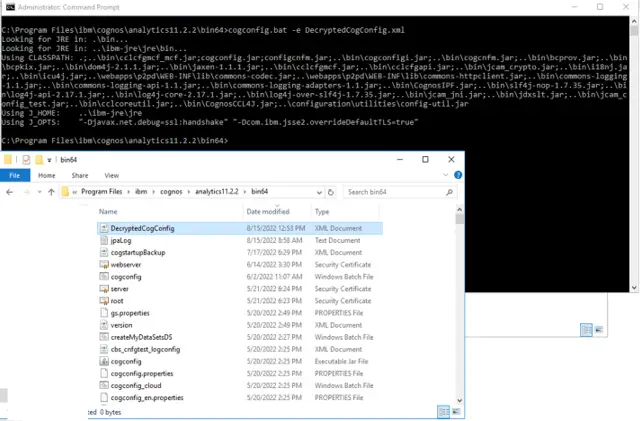Select the server security certificate file
The image size is (640, 421).
(x=240, y=289)
